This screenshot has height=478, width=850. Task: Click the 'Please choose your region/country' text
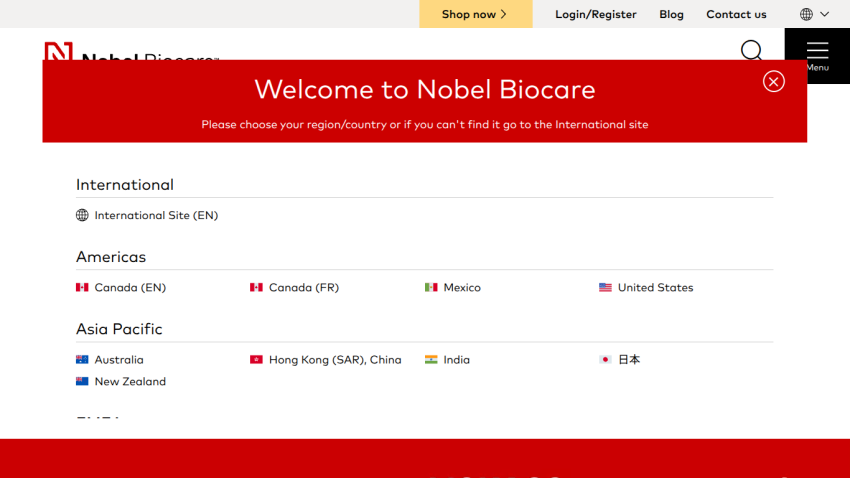(425, 125)
